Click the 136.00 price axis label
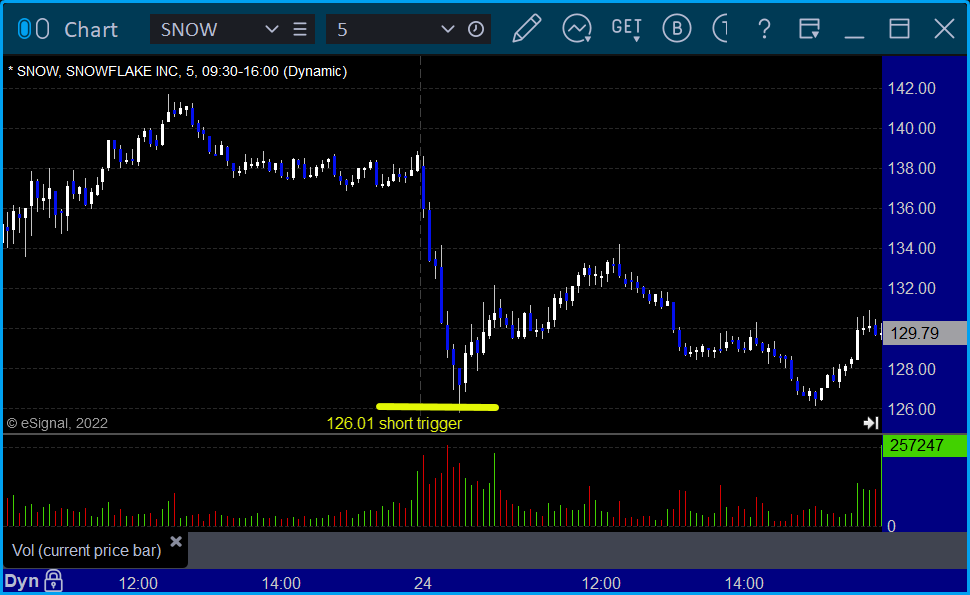970x595 pixels. click(912, 208)
